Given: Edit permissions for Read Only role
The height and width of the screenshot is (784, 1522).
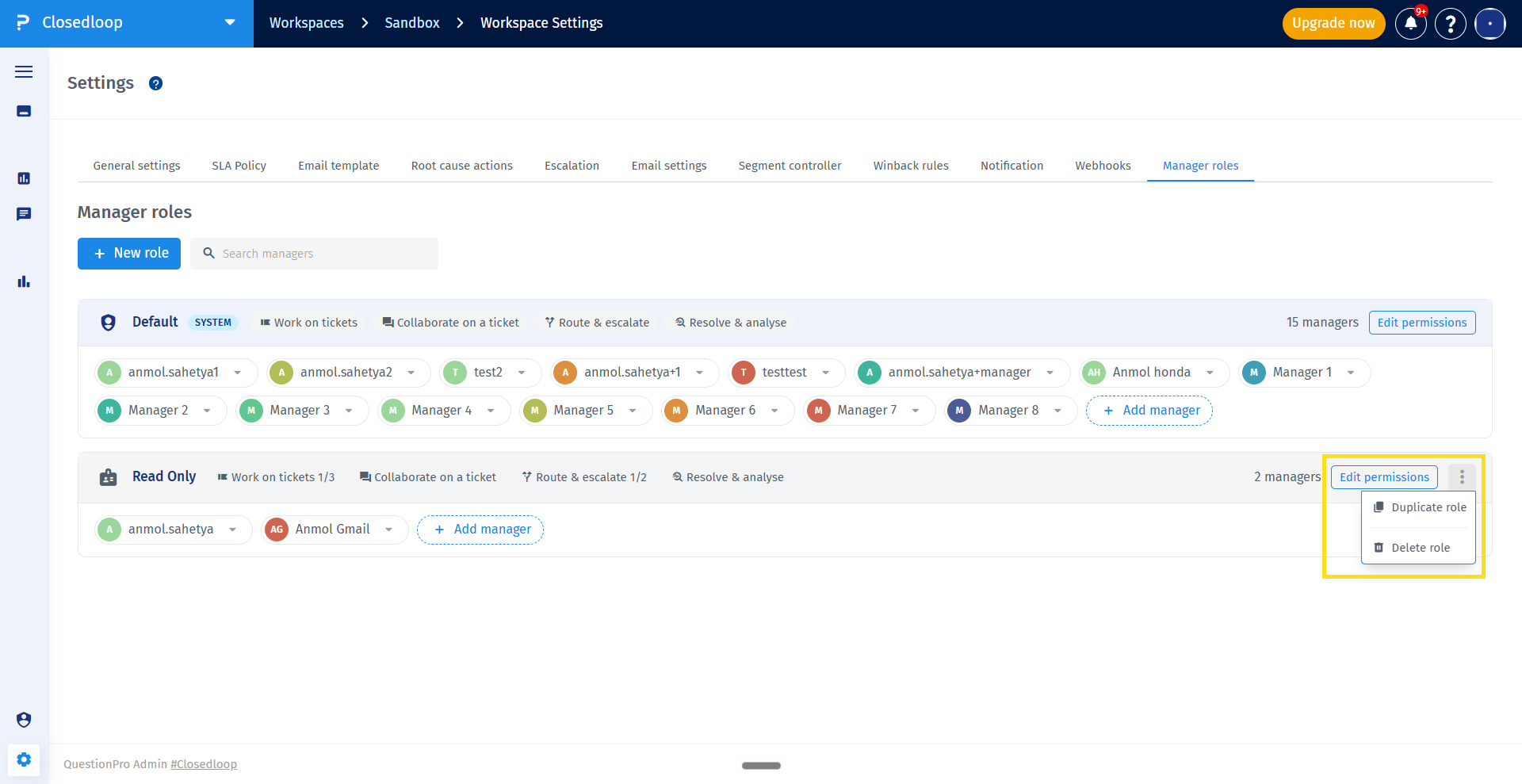Looking at the screenshot, I should click(1384, 477).
